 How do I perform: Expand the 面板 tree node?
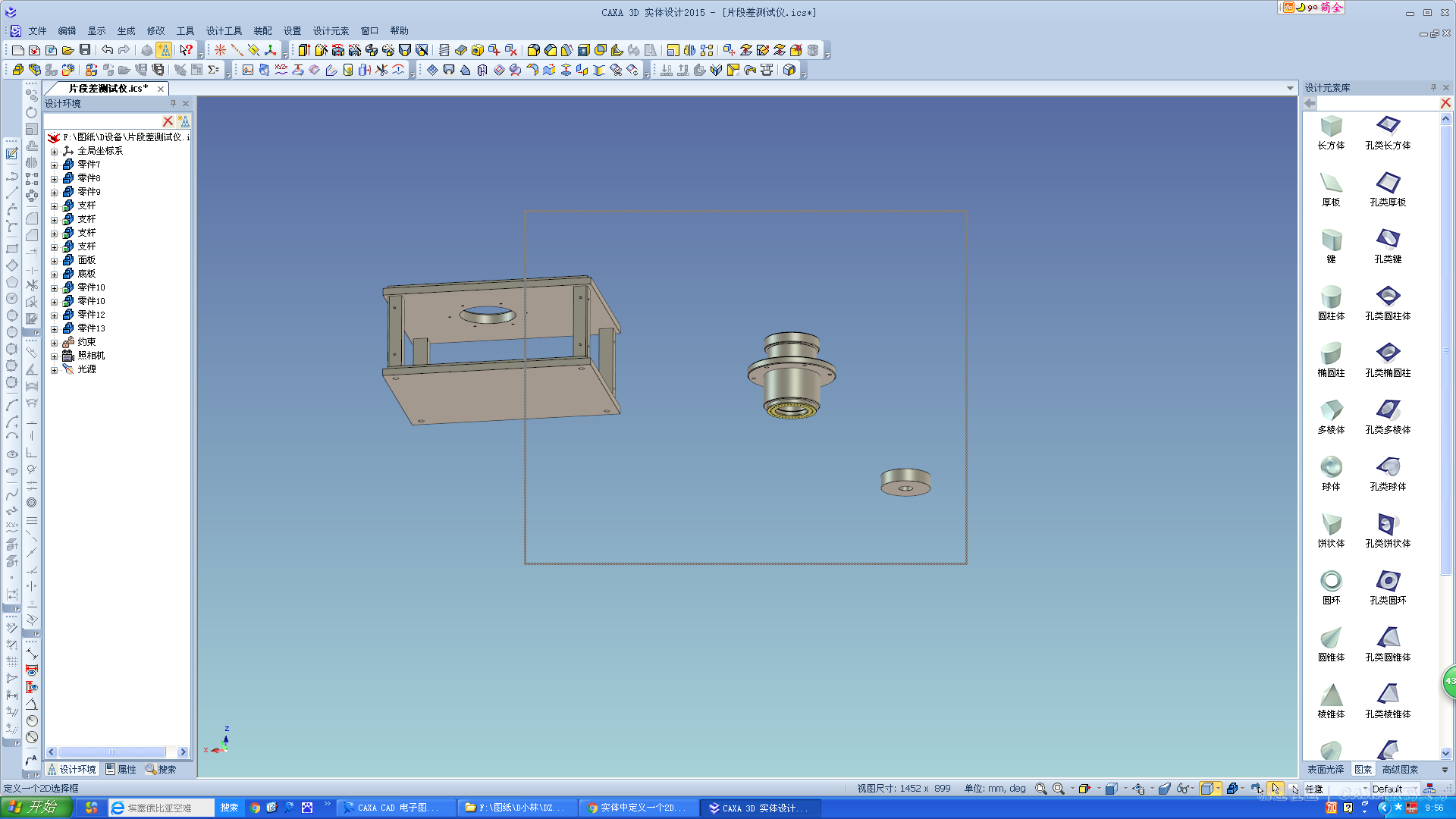[x=54, y=261]
